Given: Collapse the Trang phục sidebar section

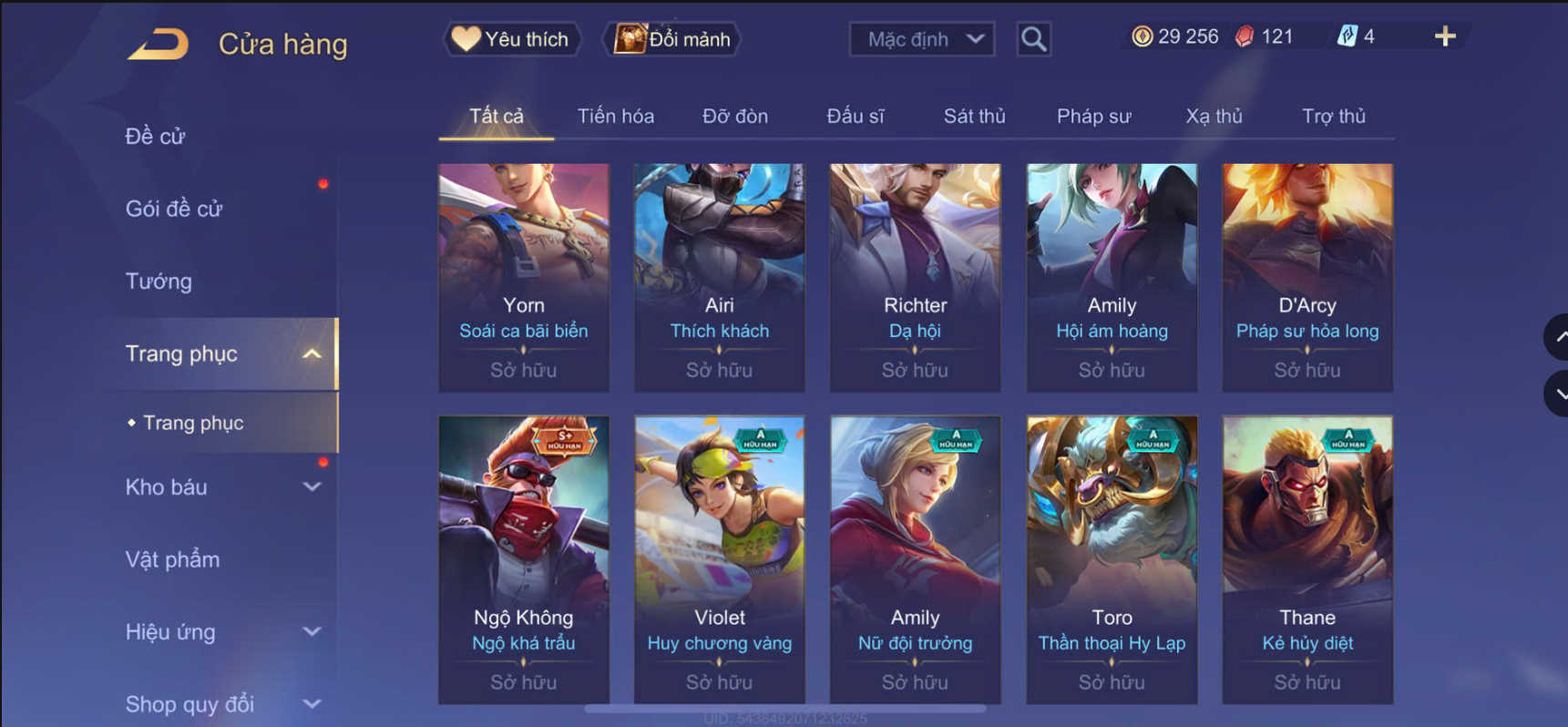Looking at the screenshot, I should pos(312,353).
